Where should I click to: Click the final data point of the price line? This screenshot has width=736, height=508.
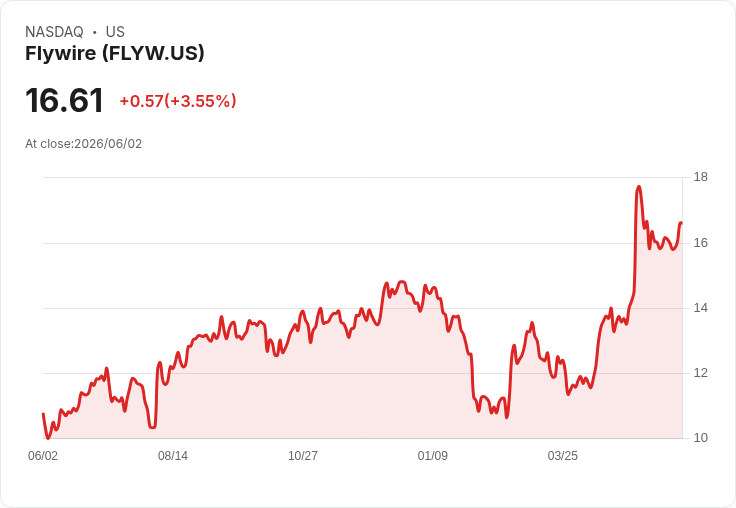point(681,223)
